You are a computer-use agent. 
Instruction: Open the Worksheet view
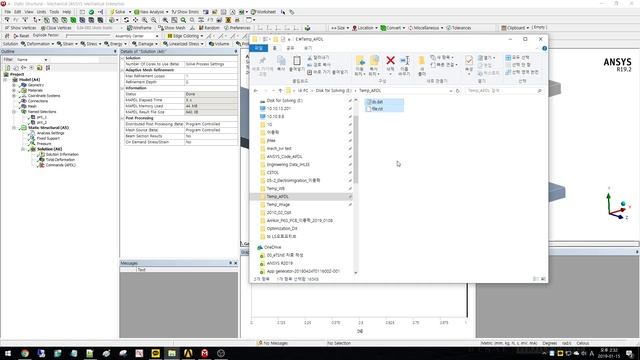(263, 12)
